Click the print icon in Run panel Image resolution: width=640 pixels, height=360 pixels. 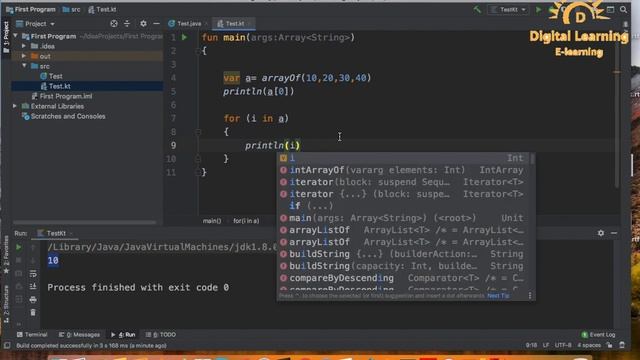coord(33,300)
